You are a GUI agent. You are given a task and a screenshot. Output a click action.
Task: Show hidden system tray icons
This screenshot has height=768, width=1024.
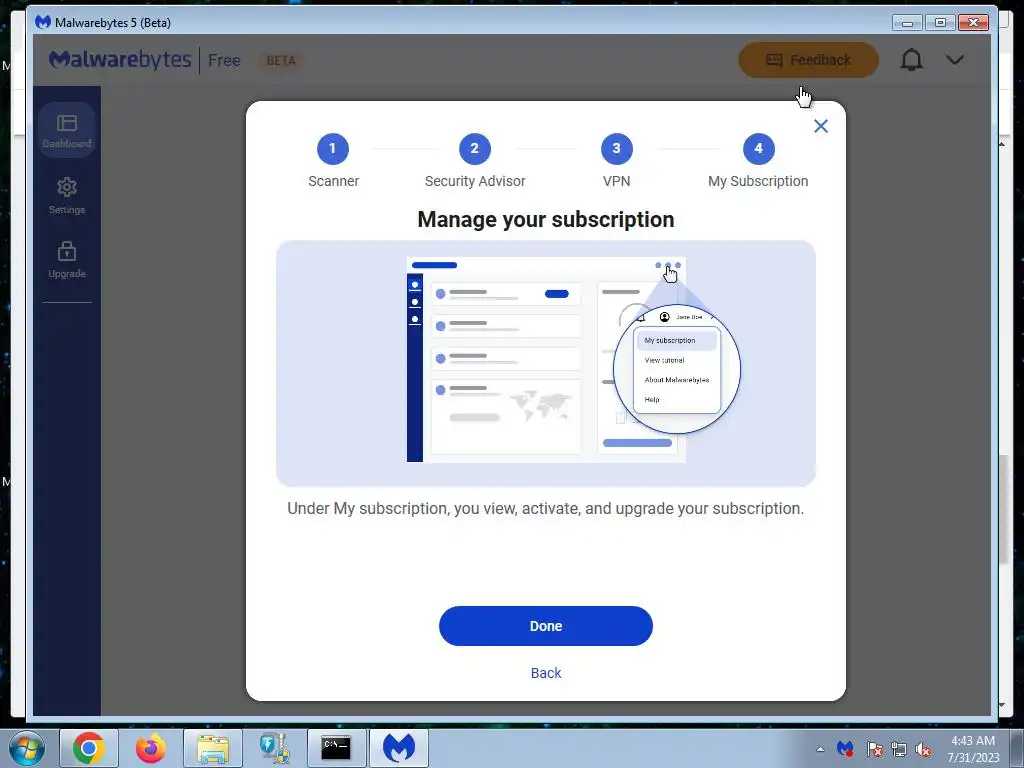click(x=820, y=749)
